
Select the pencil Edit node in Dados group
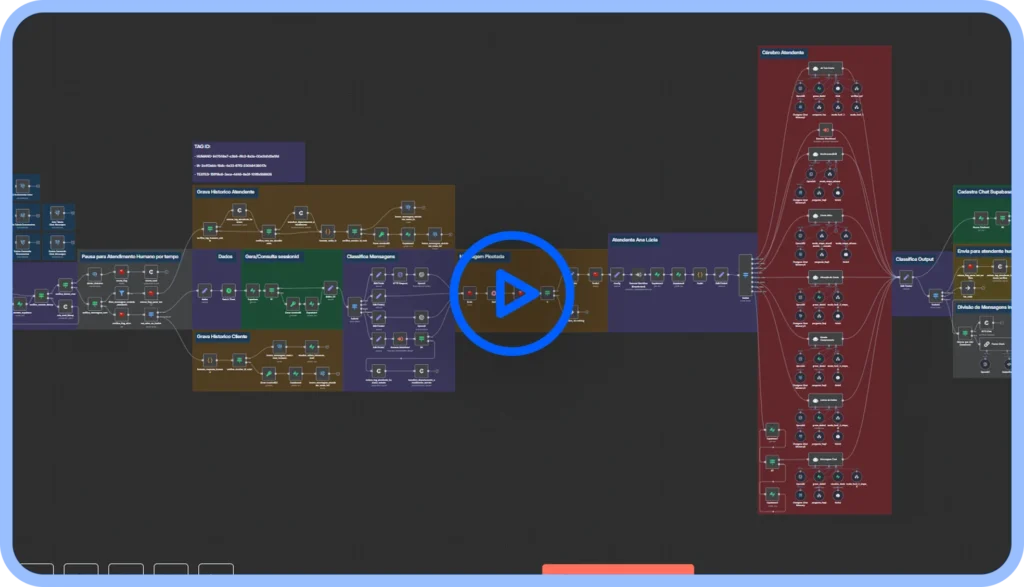tap(205, 291)
